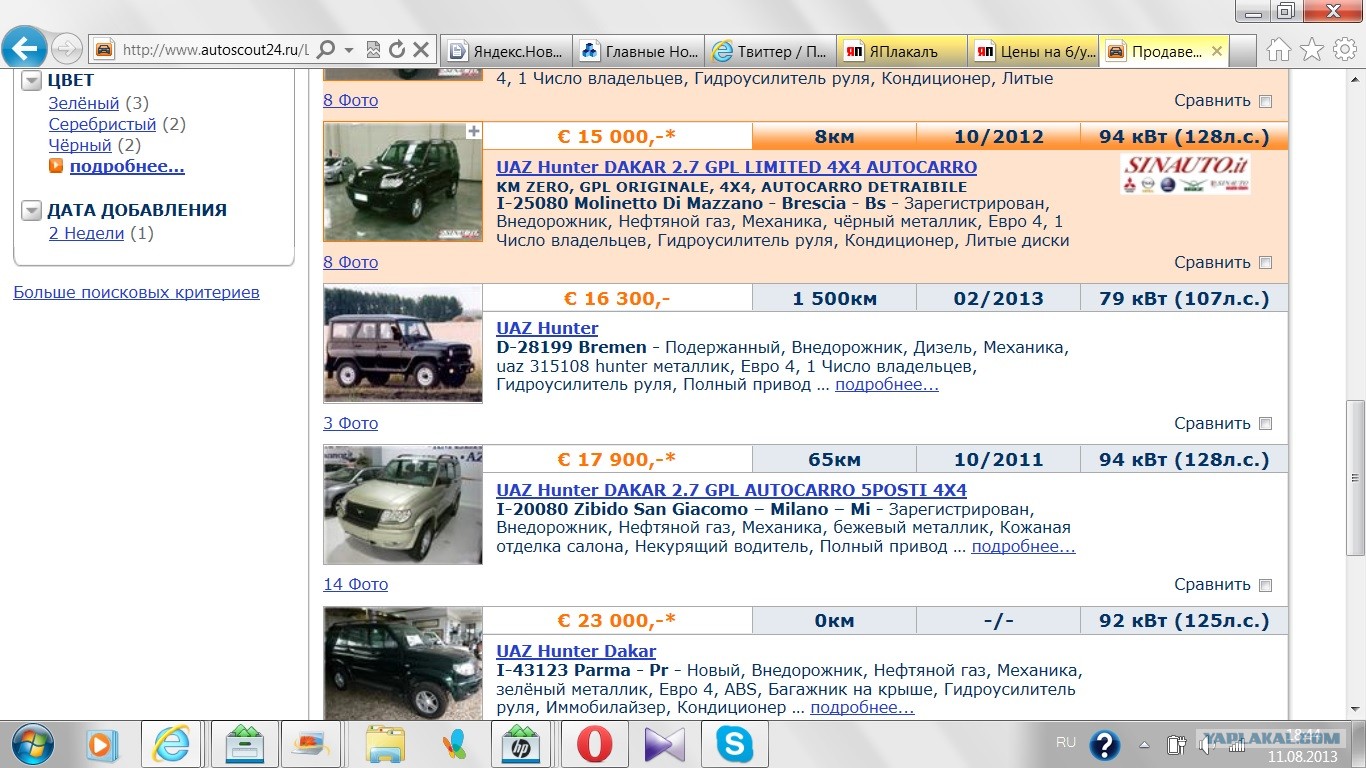Viewport: 1366px width, 768px height.
Task: Open the UAZ Hunter Dakar Parma listing
Action: click(576, 651)
